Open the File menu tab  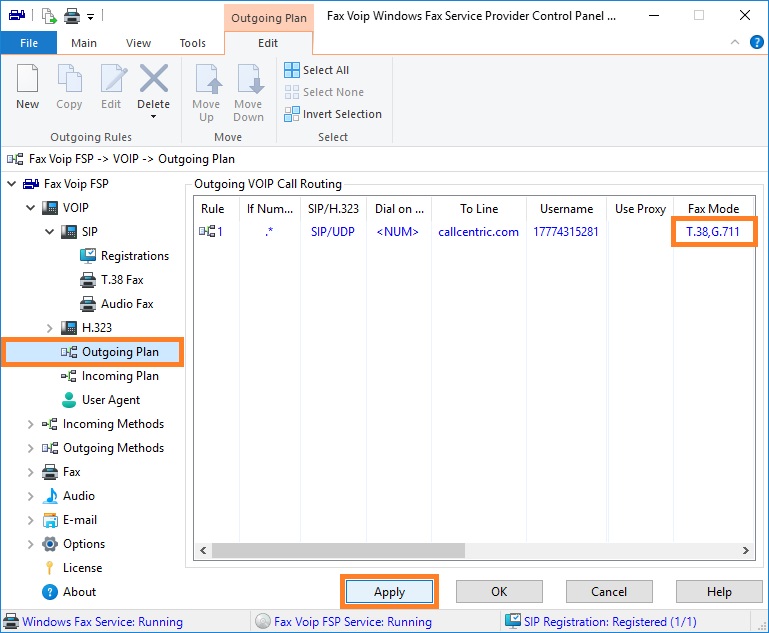point(29,43)
